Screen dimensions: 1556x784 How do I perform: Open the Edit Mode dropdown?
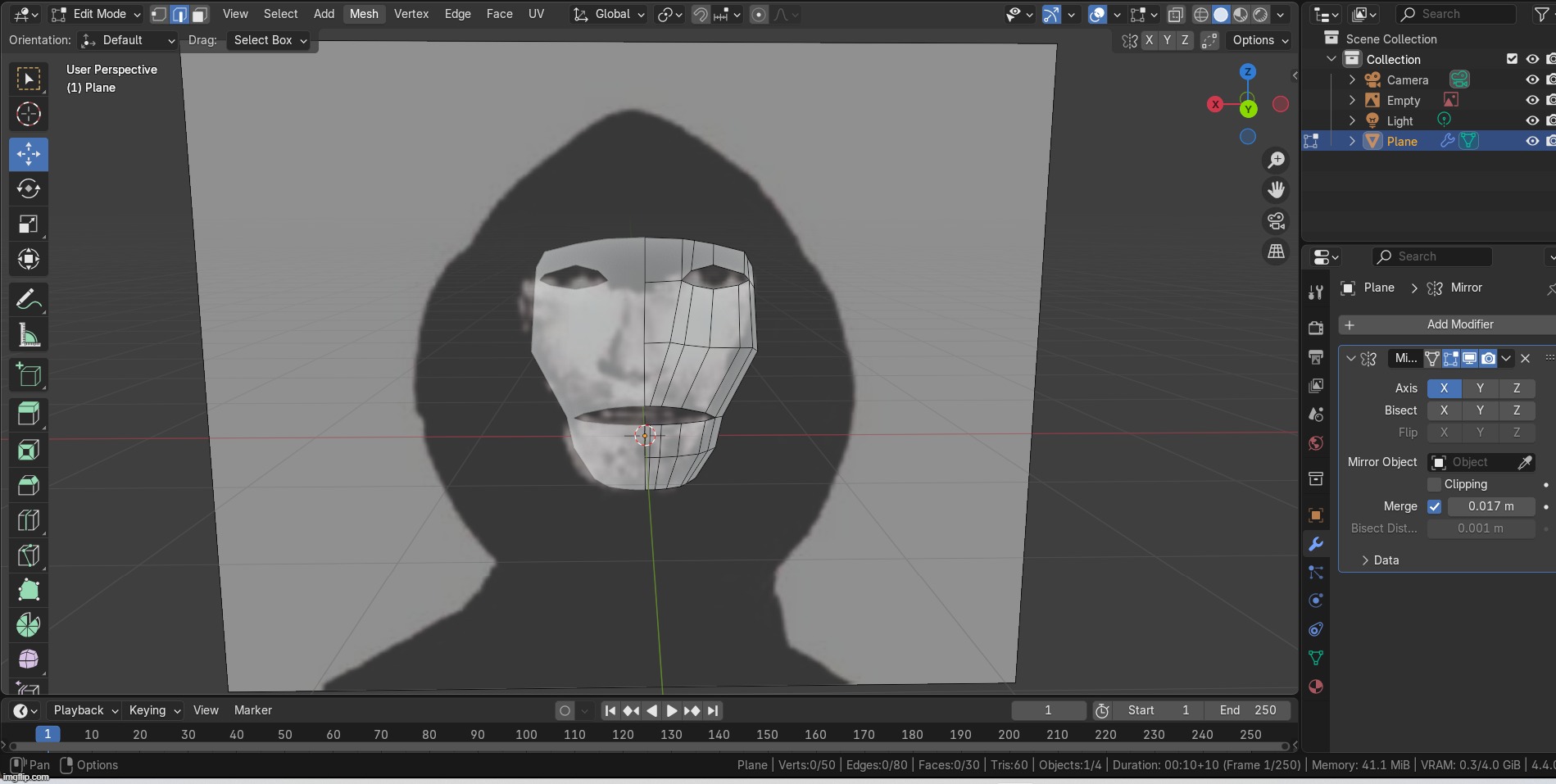pos(95,14)
